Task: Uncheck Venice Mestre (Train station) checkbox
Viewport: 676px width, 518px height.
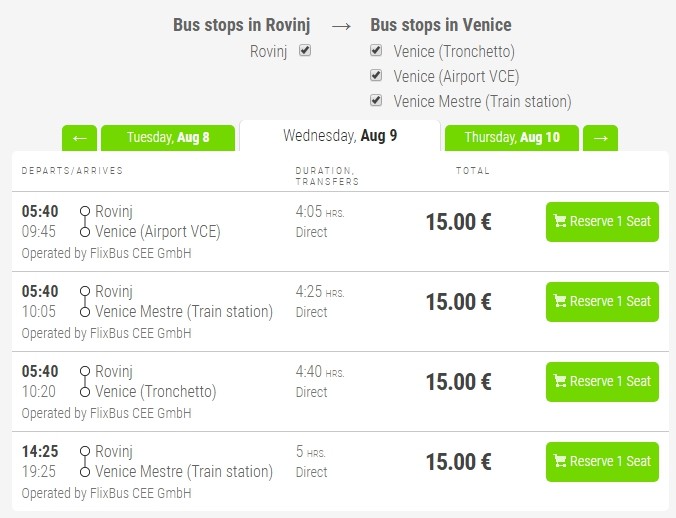Action: pyautogui.click(x=376, y=100)
